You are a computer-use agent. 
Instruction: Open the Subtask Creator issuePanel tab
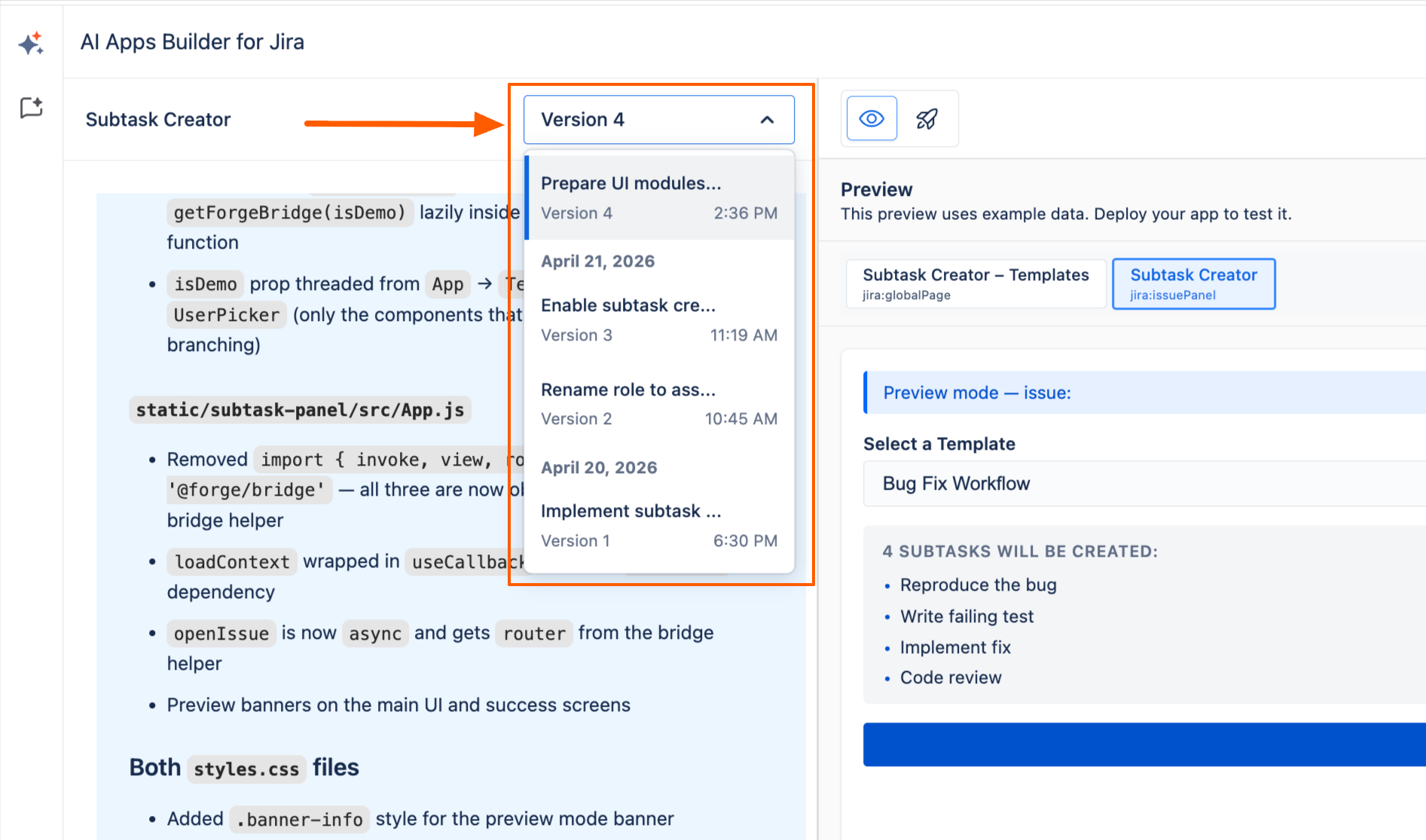(1194, 284)
